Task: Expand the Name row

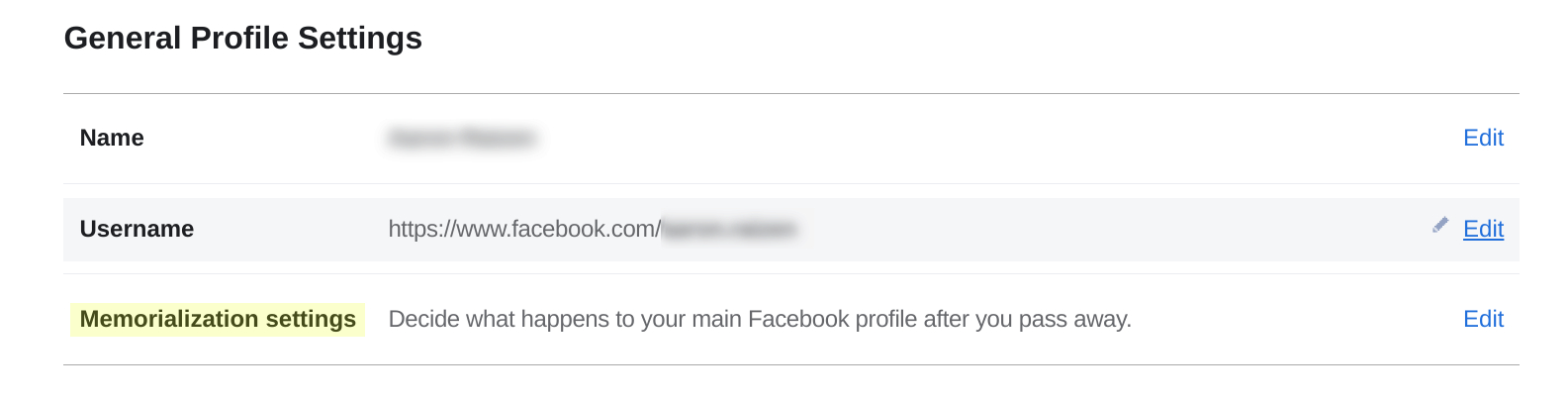Action: 791,139
